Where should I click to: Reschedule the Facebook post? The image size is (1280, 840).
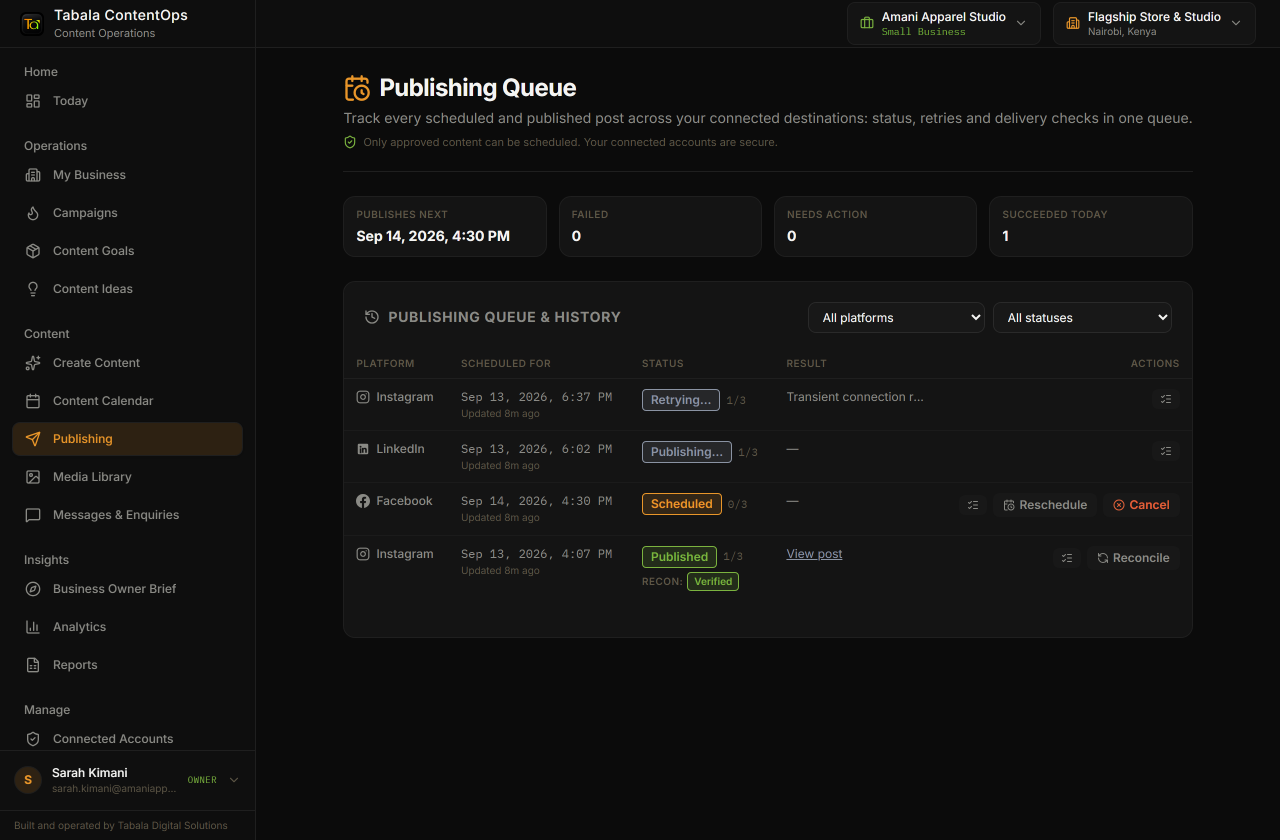pyautogui.click(x=1045, y=505)
